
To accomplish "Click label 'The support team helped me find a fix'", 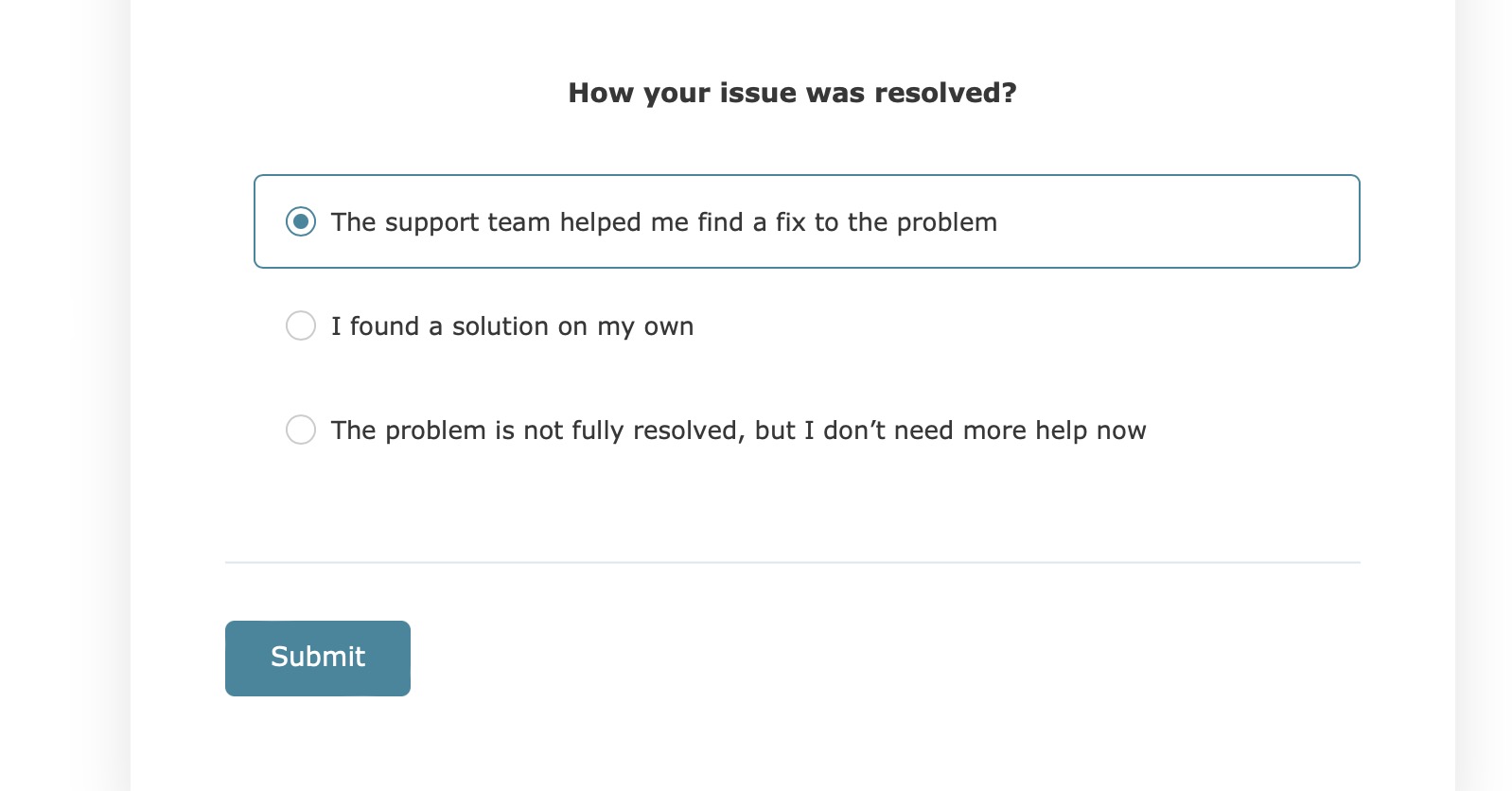I will tap(663, 222).
